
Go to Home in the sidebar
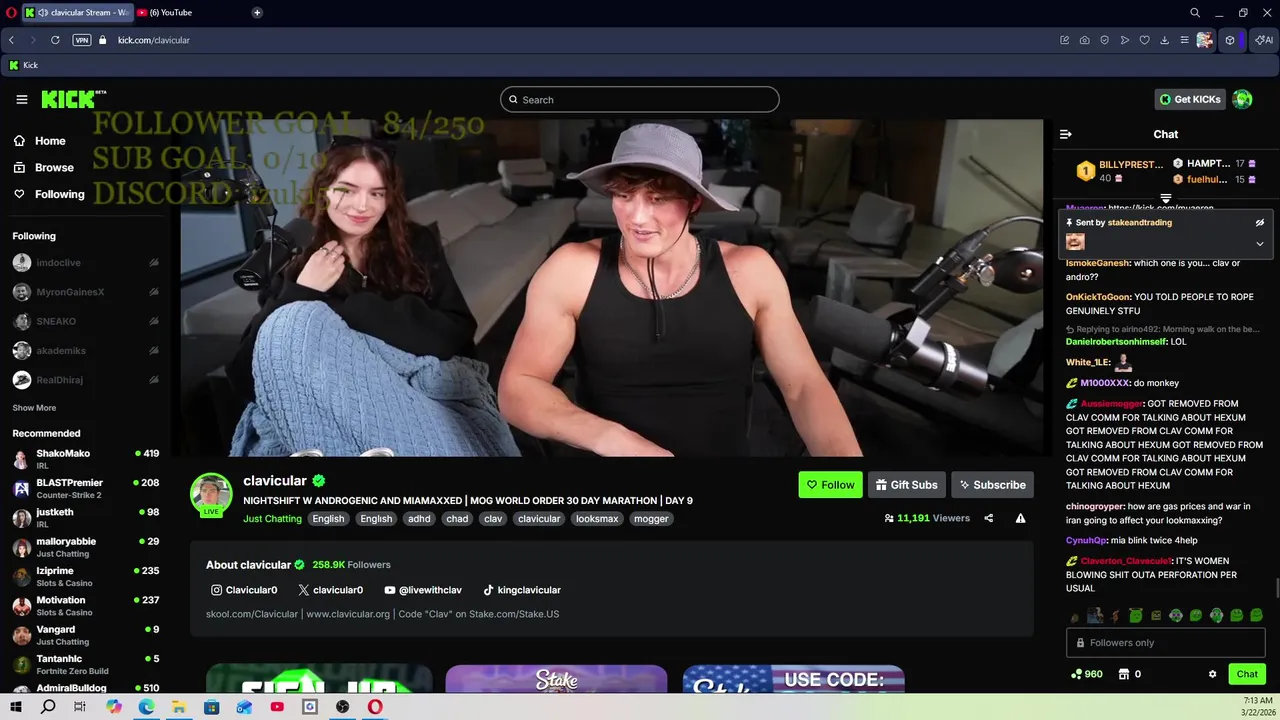click(x=50, y=141)
